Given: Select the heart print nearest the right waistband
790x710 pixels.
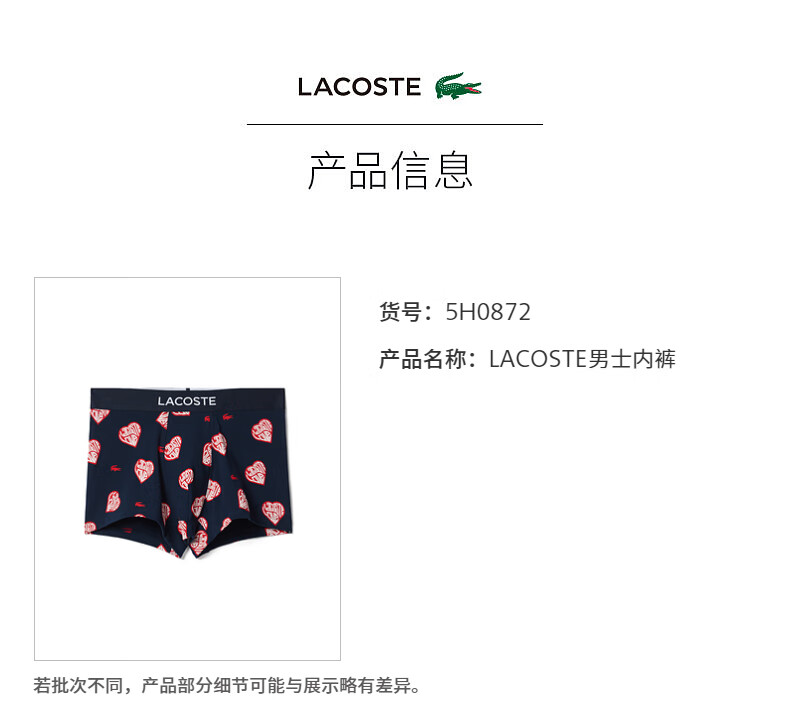Looking at the screenshot, I should [262, 431].
